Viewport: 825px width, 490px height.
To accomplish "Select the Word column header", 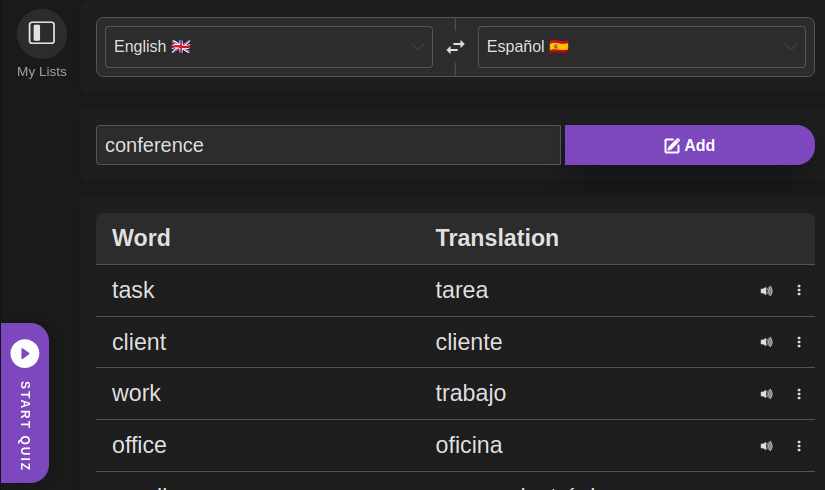I will [x=141, y=238].
